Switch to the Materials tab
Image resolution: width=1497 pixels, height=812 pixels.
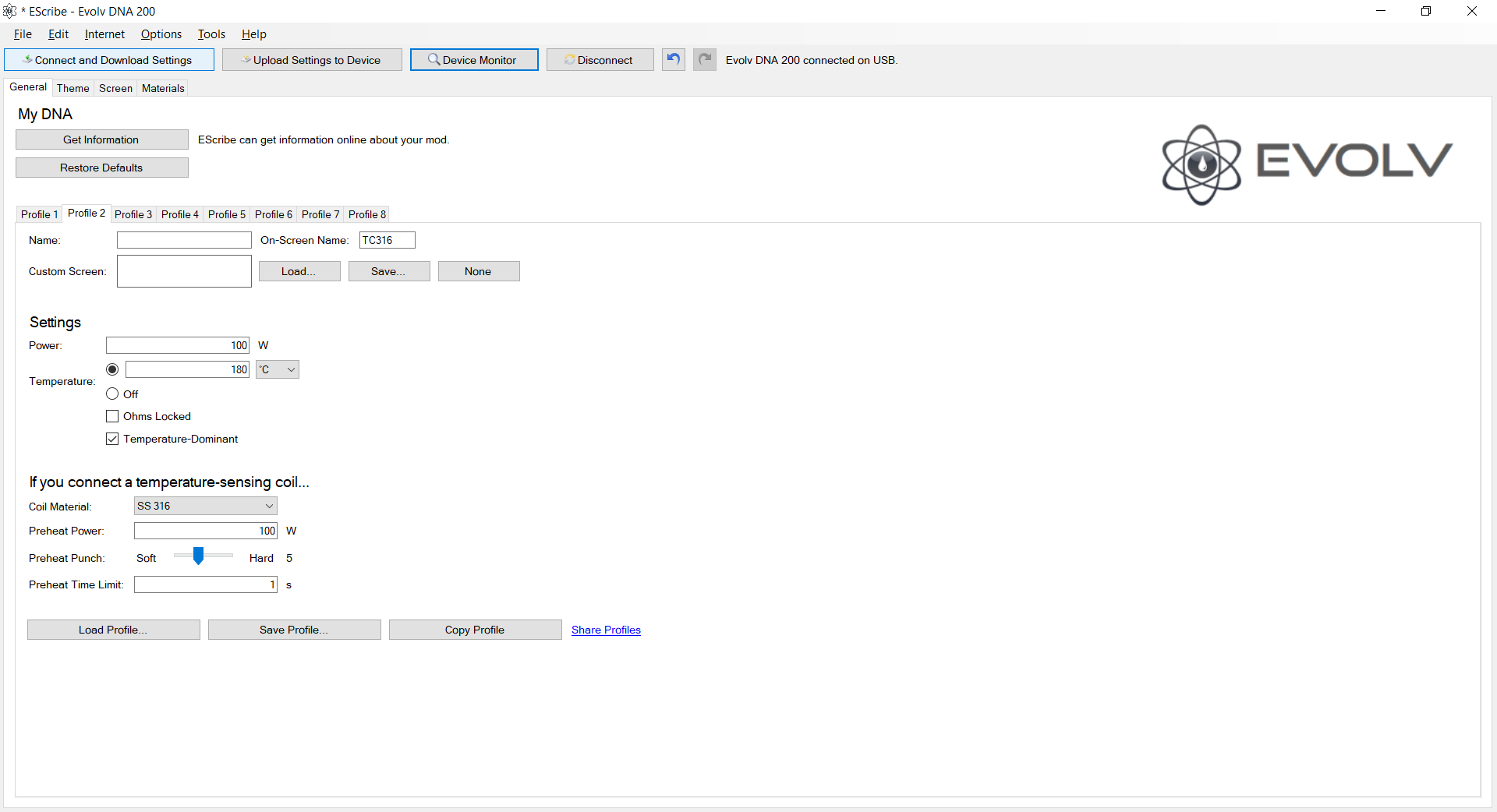click(163, 88)
